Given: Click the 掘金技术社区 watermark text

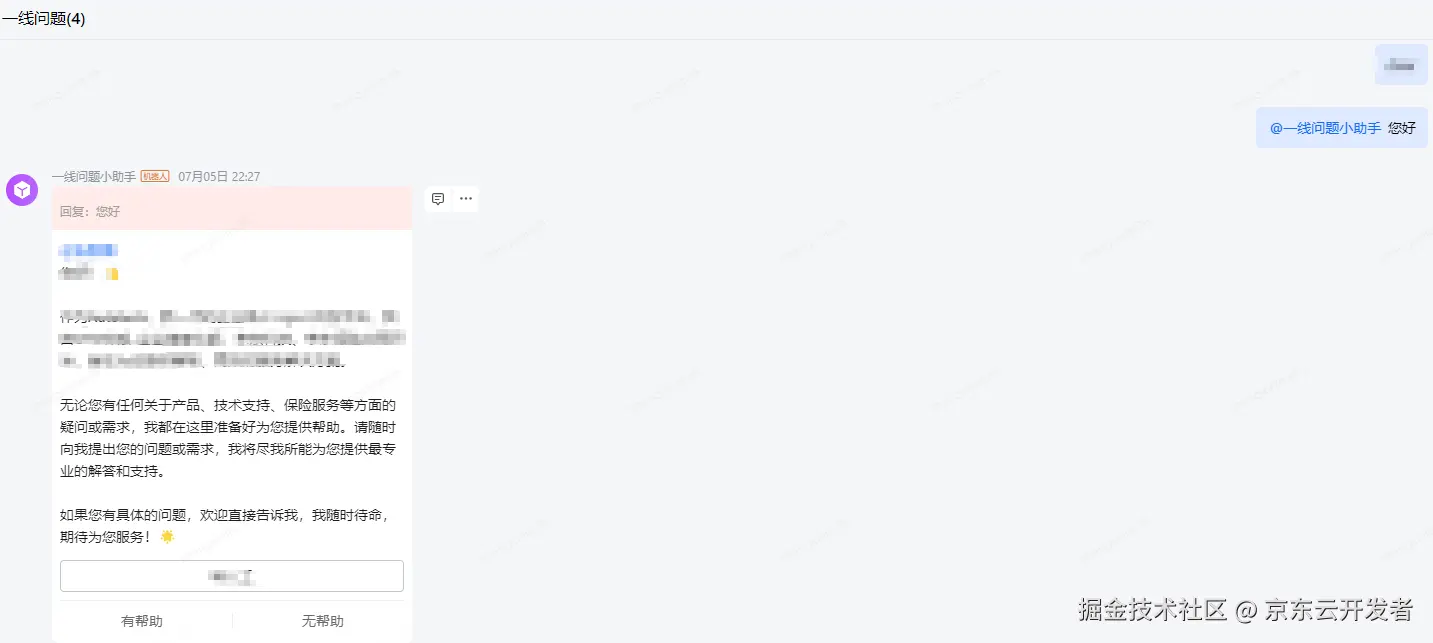Looking at the screenshot, I should (1152, 609).
